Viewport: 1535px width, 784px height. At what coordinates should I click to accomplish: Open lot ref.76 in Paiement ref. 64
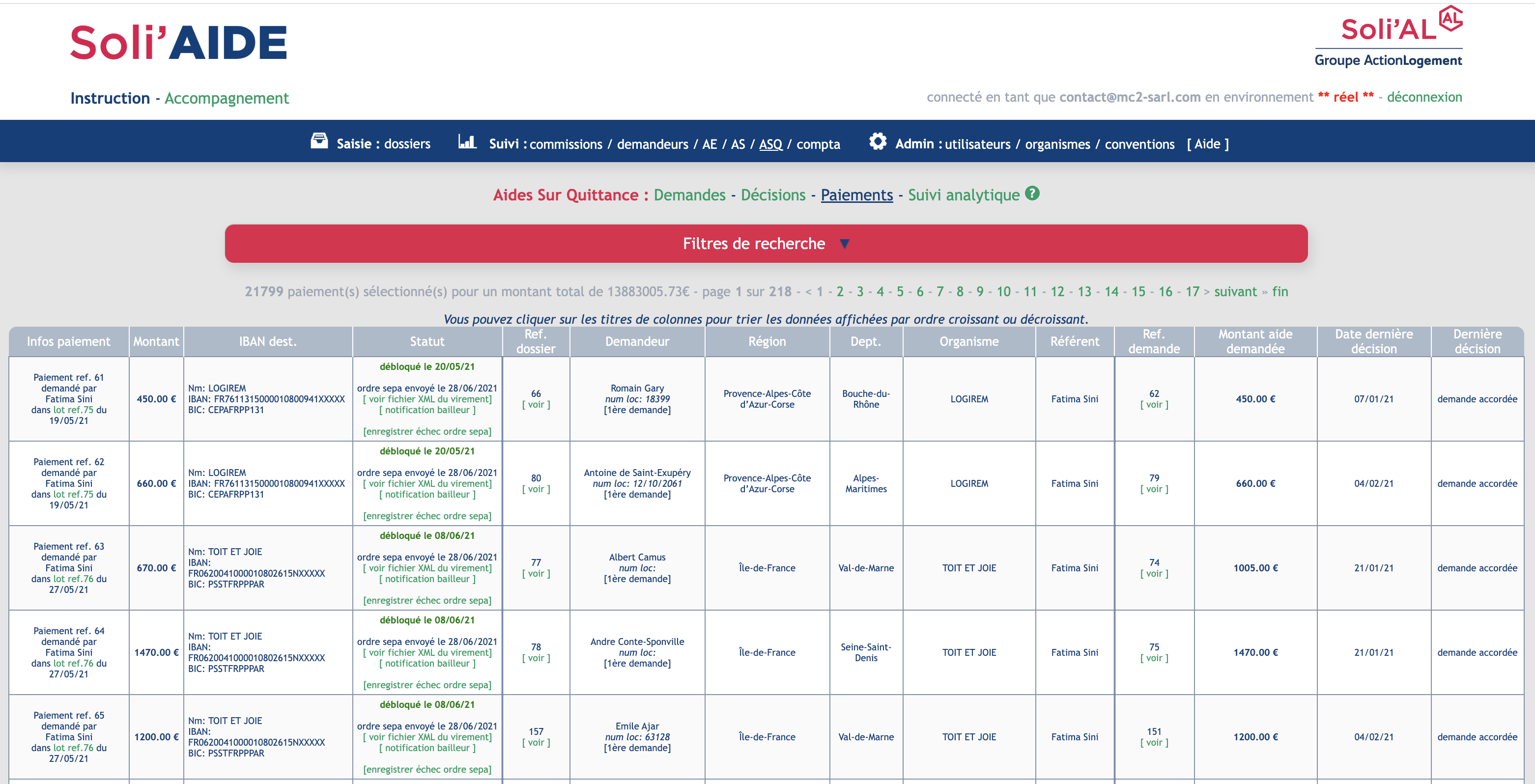[x=73, y=664]
